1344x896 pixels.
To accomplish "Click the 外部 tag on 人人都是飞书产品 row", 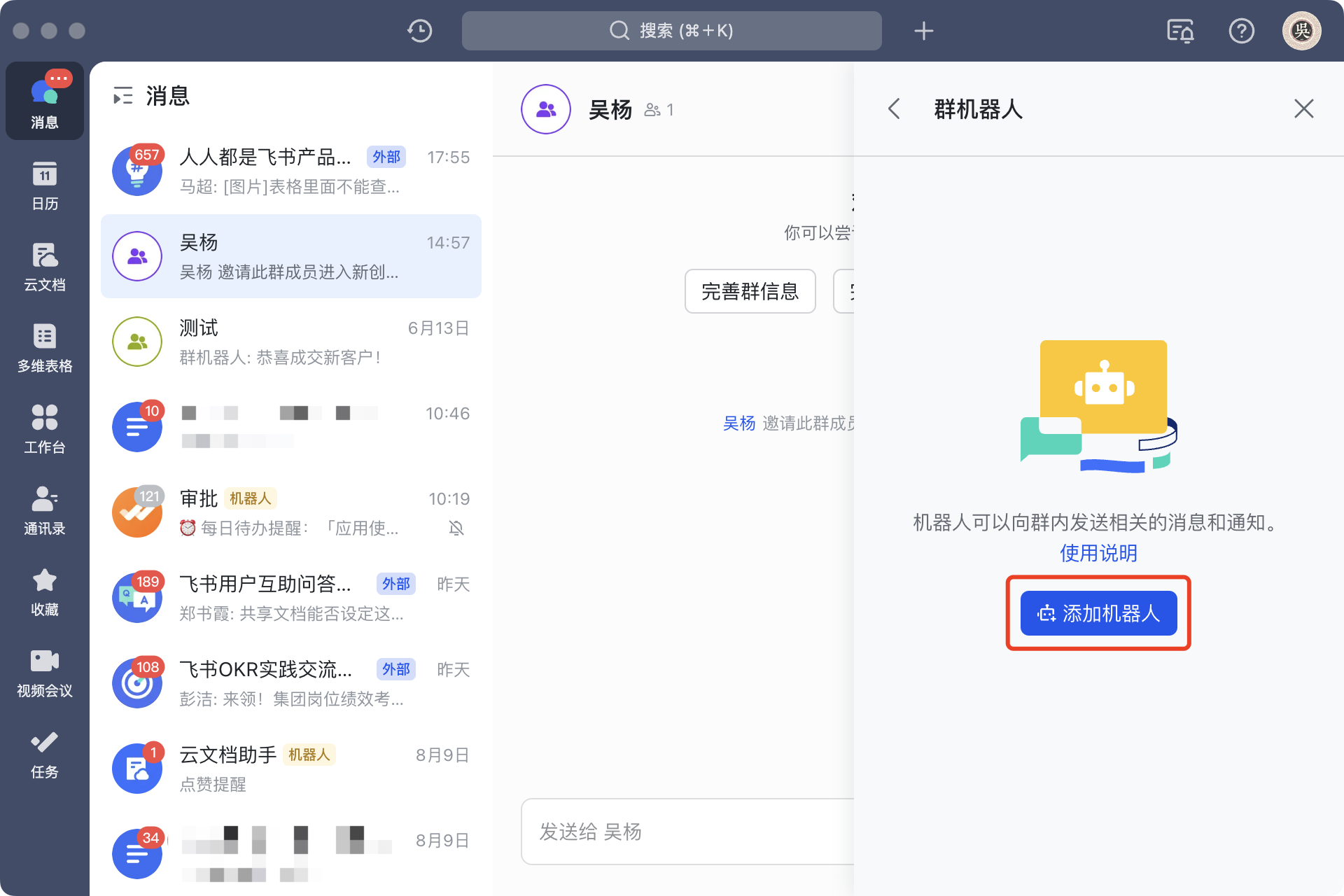I will click(386, 157).
